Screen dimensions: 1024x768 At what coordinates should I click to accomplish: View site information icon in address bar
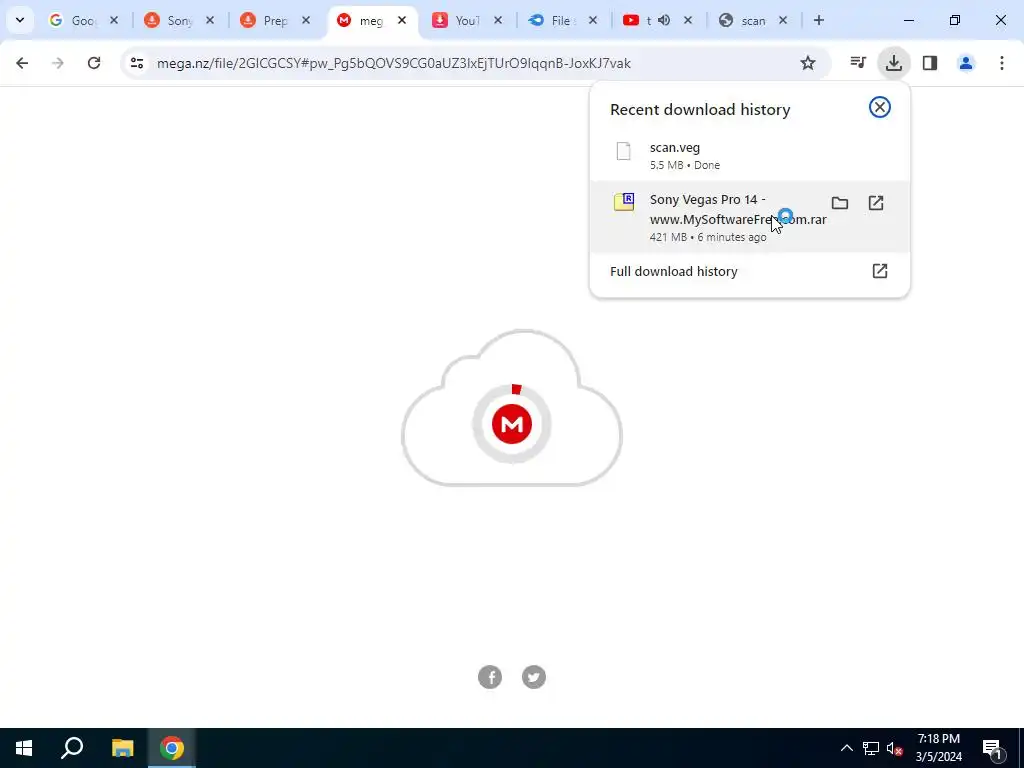point(137,63)
